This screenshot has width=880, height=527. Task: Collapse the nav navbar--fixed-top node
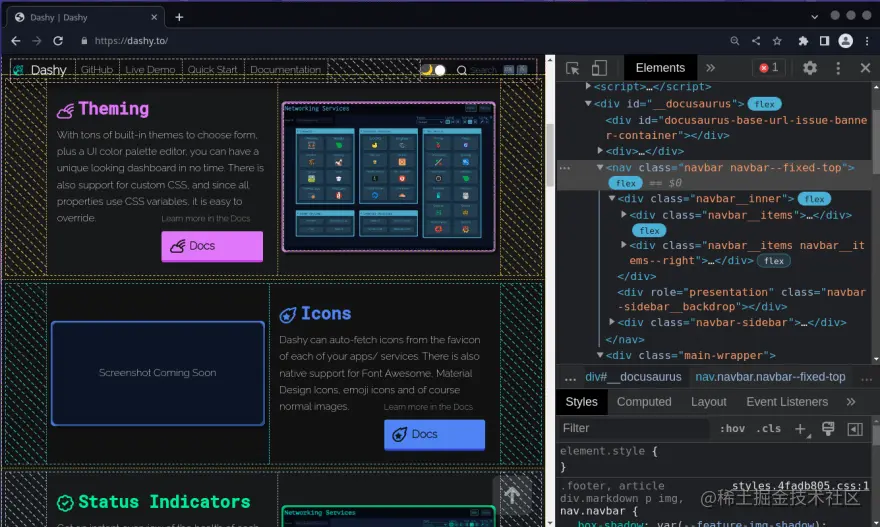(600, 167)
